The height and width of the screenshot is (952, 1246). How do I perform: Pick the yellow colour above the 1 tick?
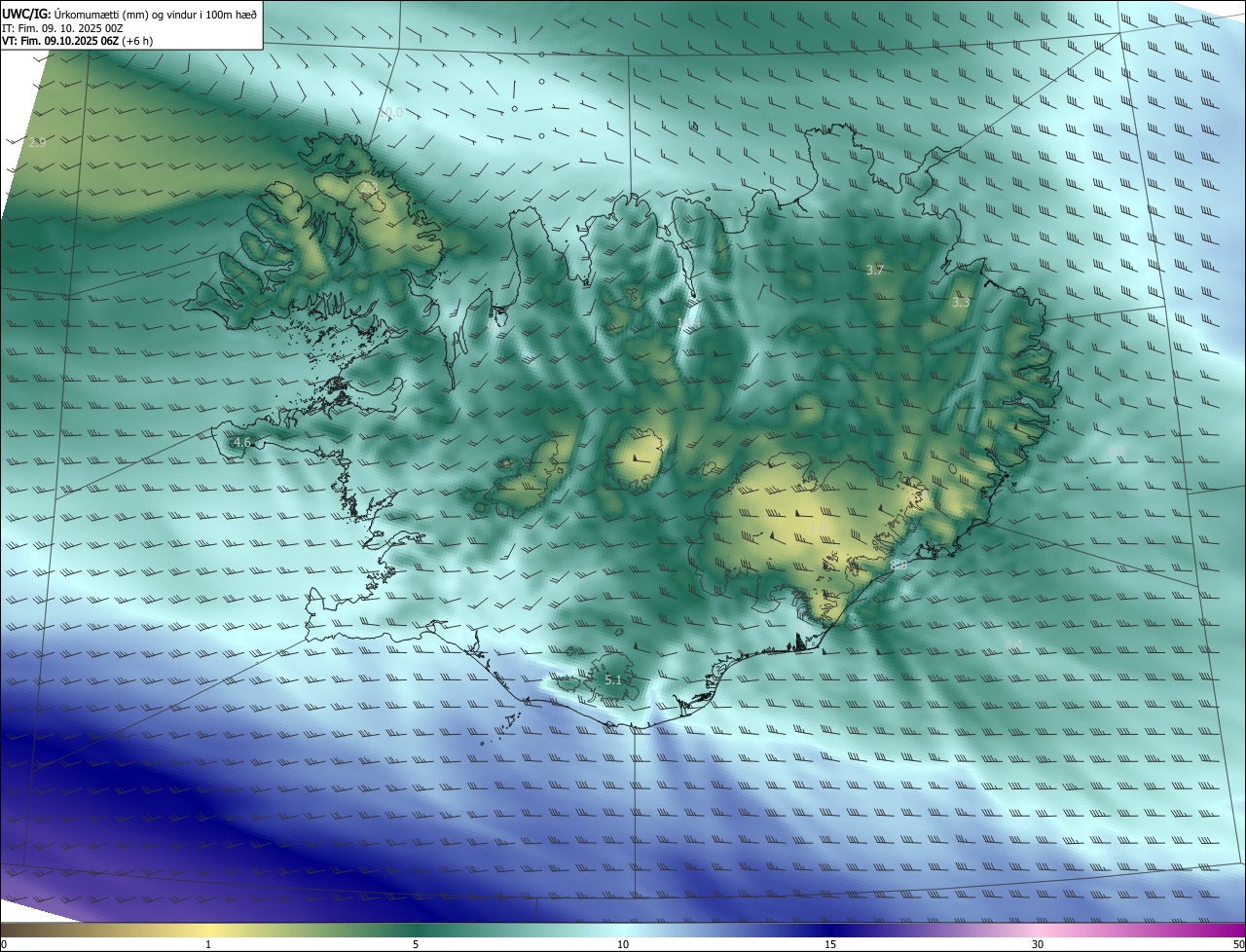tap(208, 930)
